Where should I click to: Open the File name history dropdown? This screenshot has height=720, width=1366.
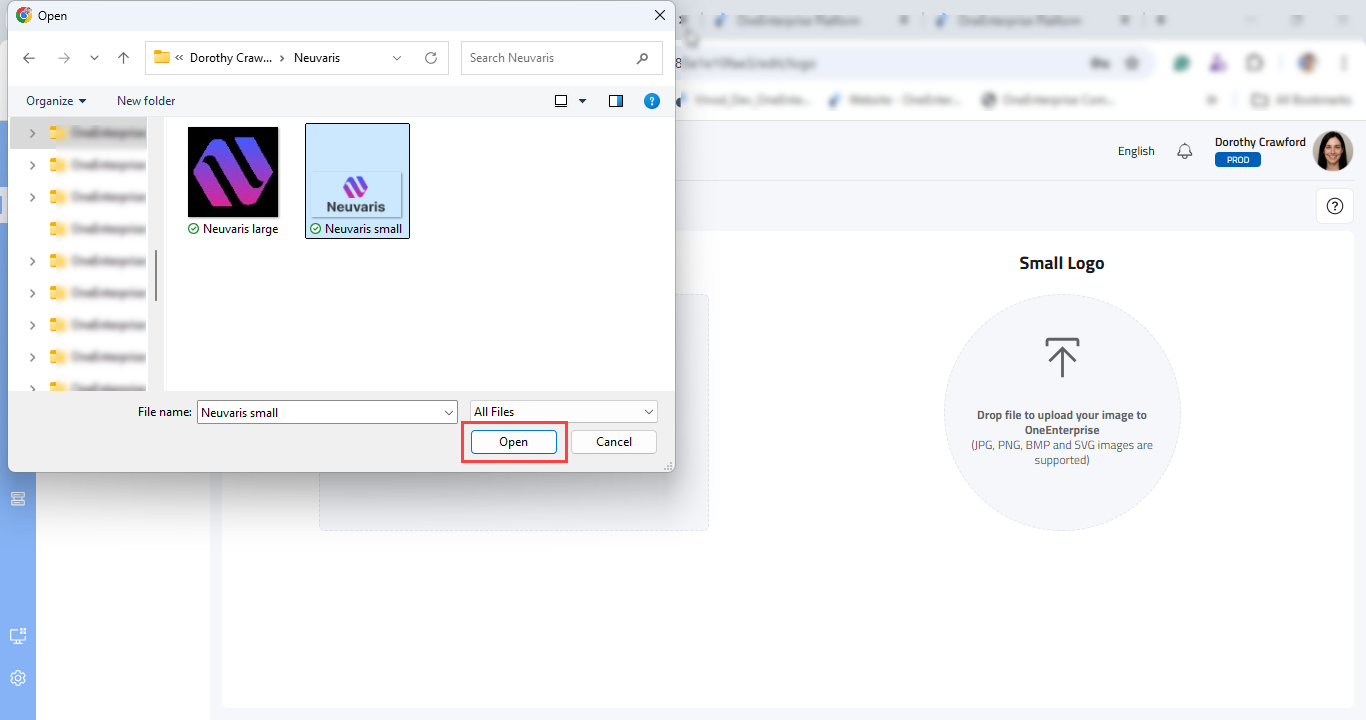(x=448, y=412)
